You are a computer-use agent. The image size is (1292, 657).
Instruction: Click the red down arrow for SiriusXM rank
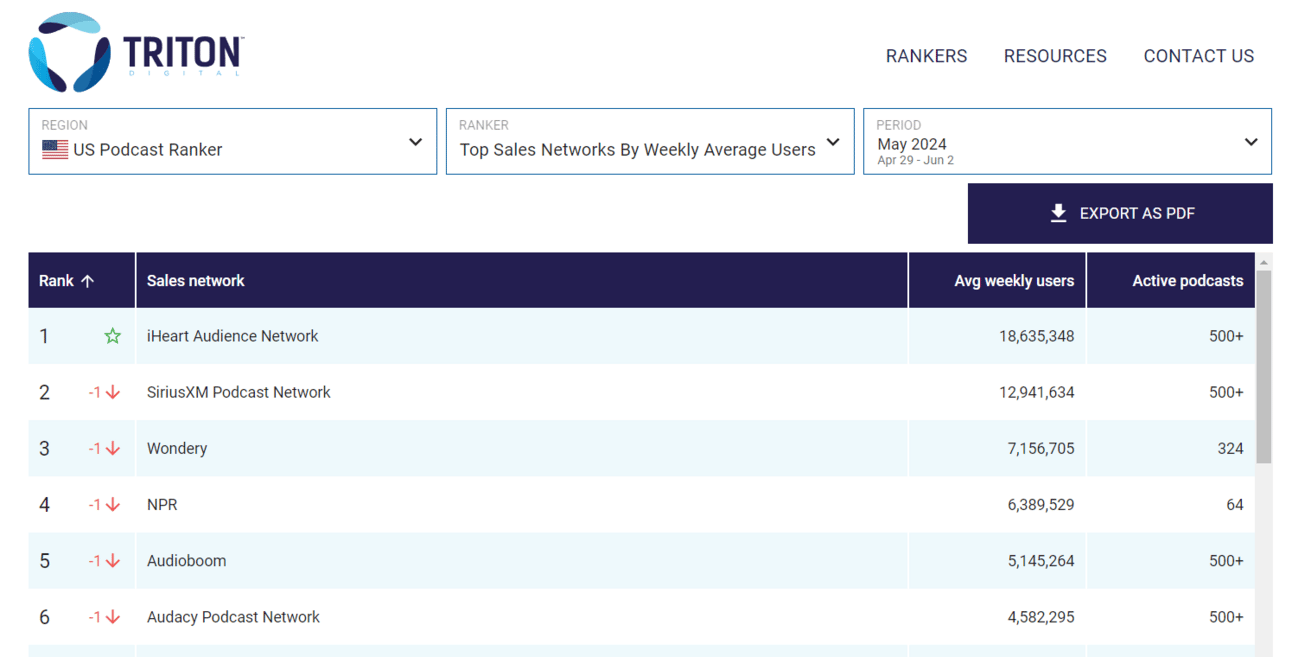pyautogui.click(x=113, y=392)
